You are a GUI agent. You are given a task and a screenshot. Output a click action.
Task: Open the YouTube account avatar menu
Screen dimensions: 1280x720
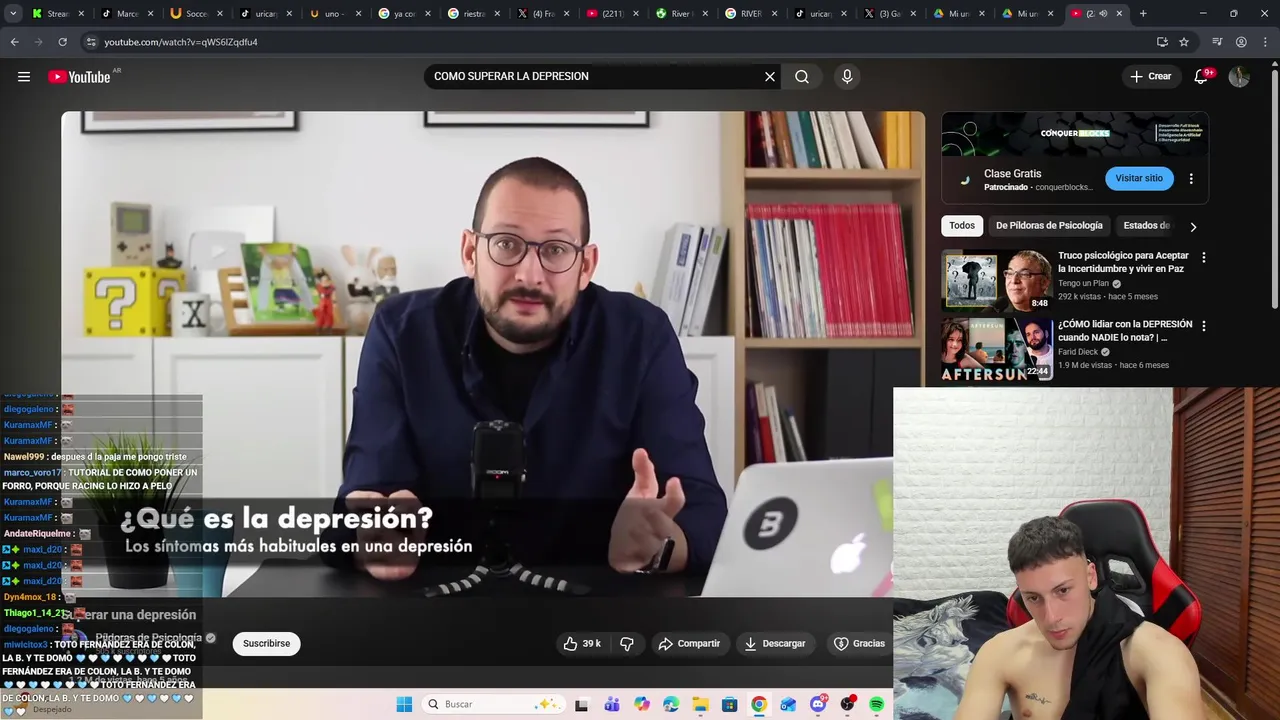pyautogui.click(x=1239, y=77)
